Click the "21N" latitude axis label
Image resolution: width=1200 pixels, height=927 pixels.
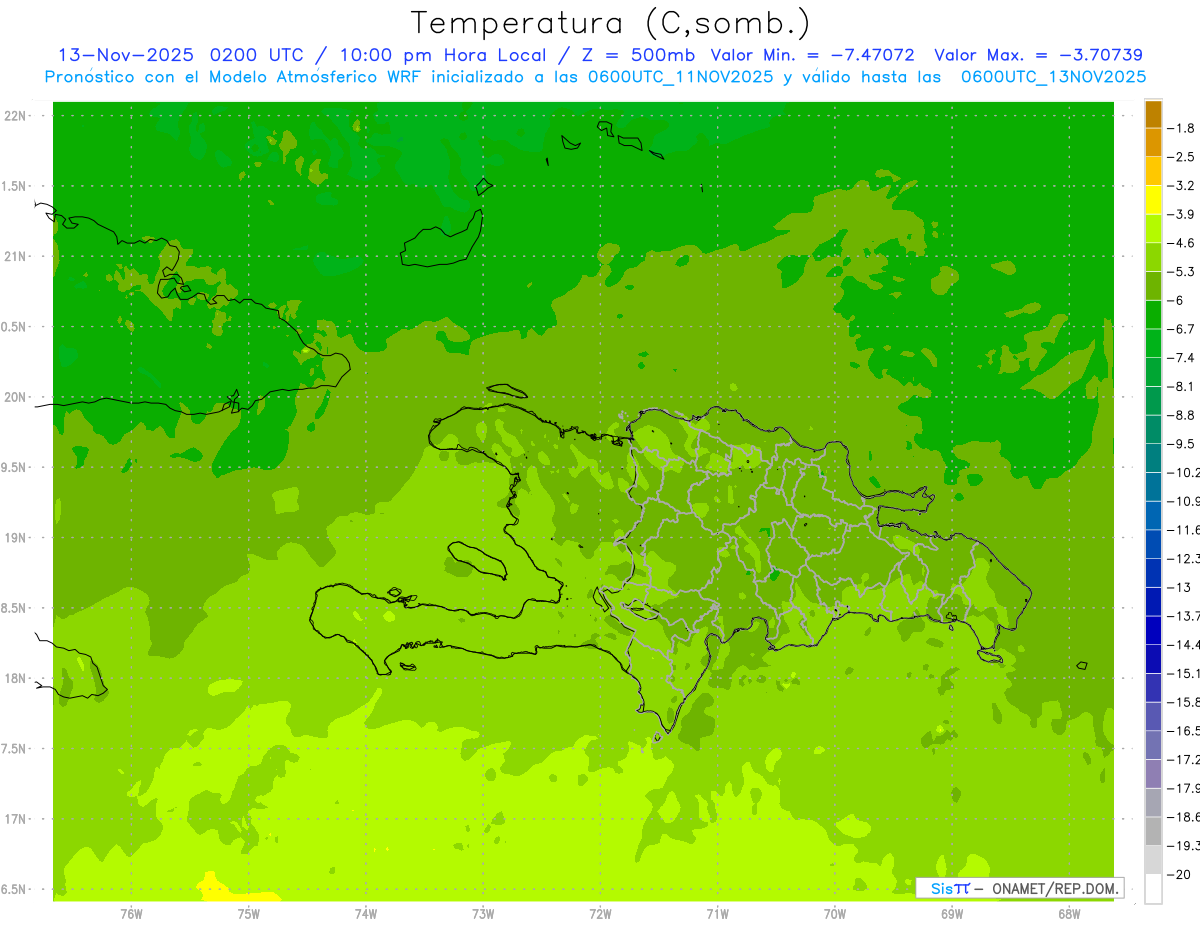pos(15,256)
